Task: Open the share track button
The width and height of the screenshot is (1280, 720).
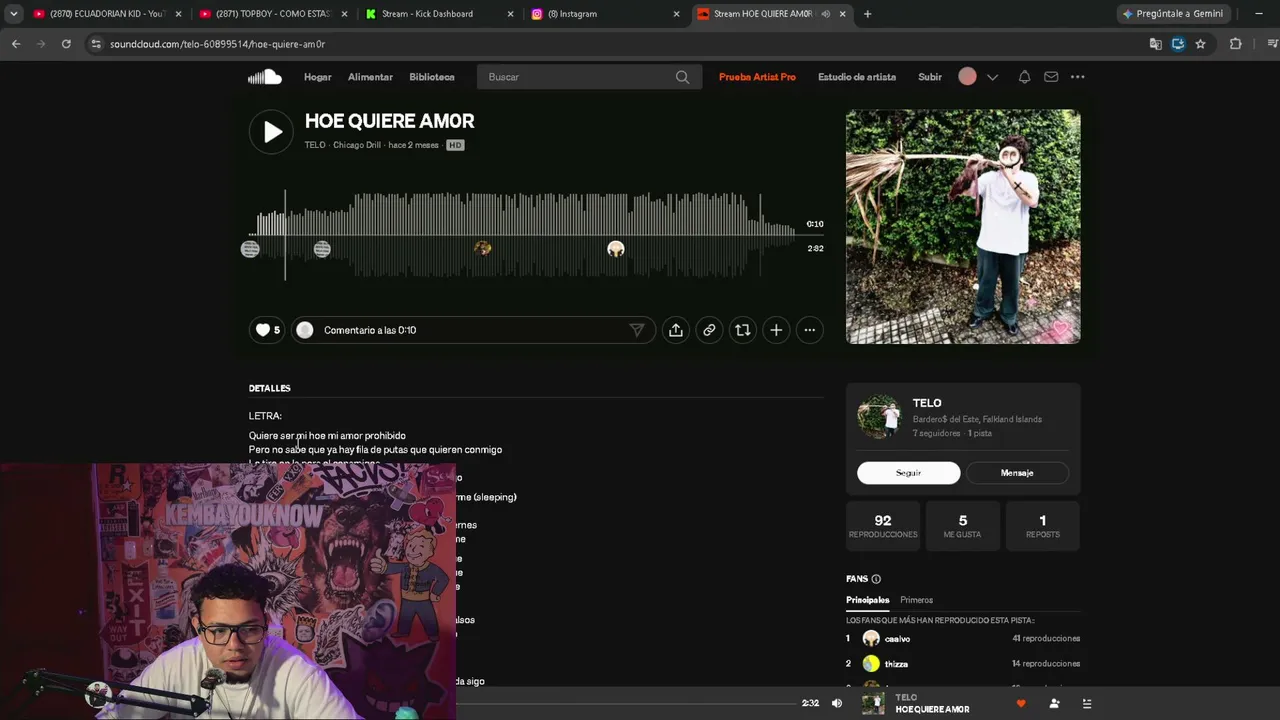Action: tap(676, 330)
